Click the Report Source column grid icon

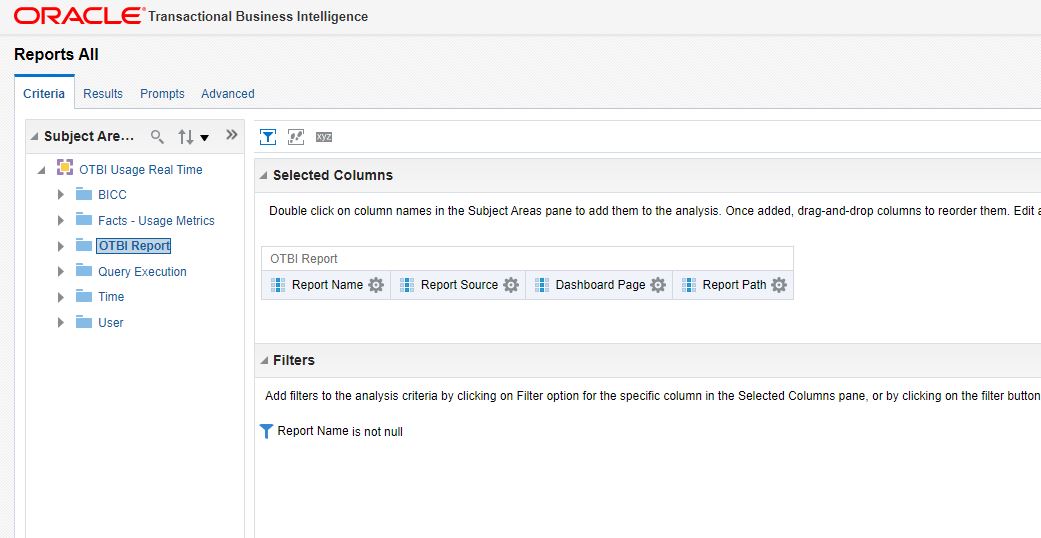(x=407, y=285)
